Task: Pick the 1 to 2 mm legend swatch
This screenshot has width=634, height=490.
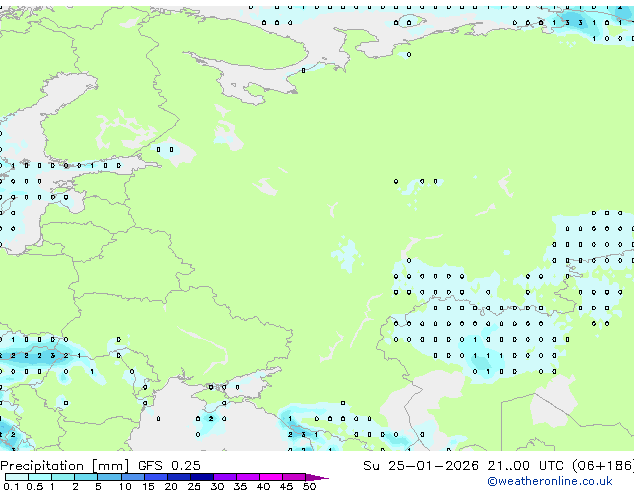Action: coord(63,477)
